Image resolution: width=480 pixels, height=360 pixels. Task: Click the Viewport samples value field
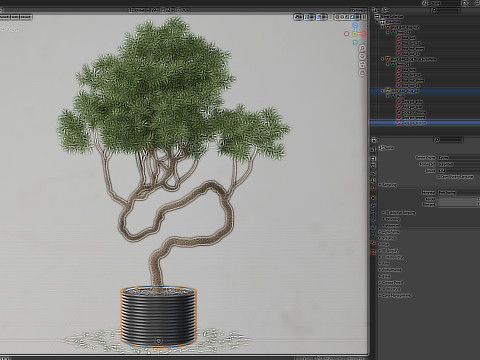coord(459,204)
